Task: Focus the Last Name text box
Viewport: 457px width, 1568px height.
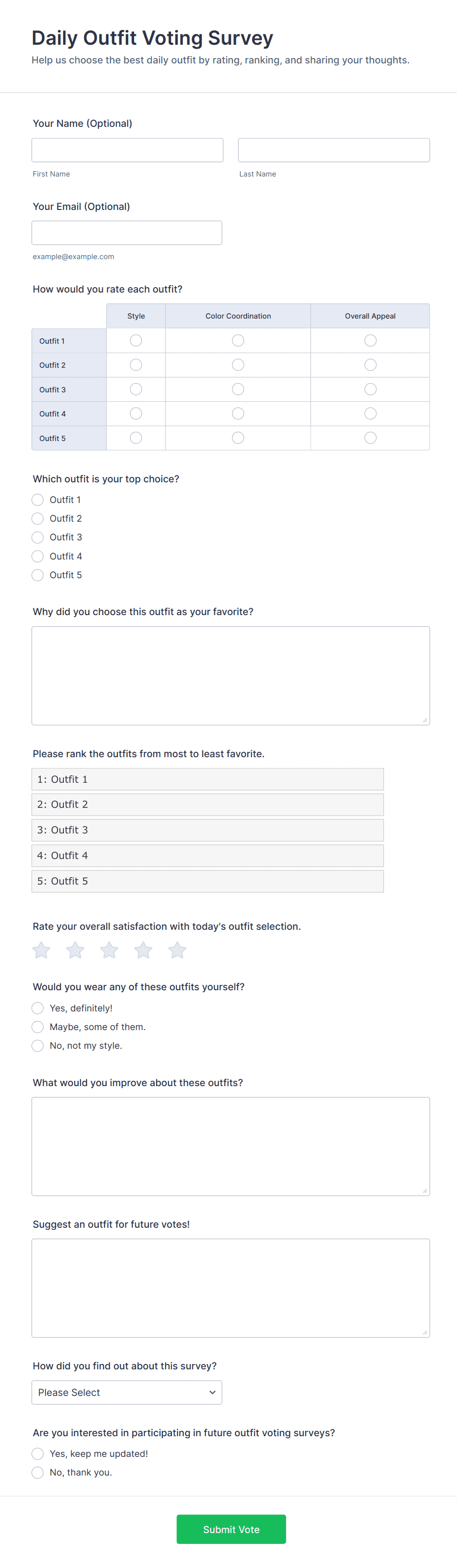Action: (x=334, y=150)
